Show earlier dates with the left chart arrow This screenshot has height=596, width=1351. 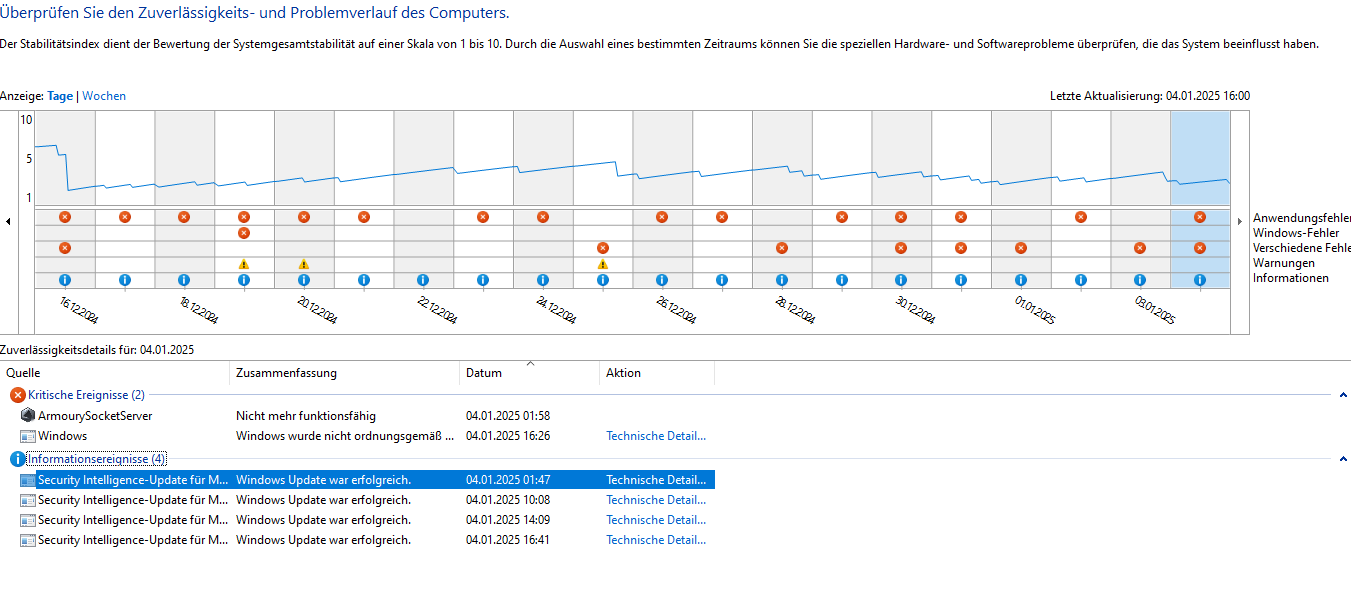pyautogui.click(x=8, y=221)
